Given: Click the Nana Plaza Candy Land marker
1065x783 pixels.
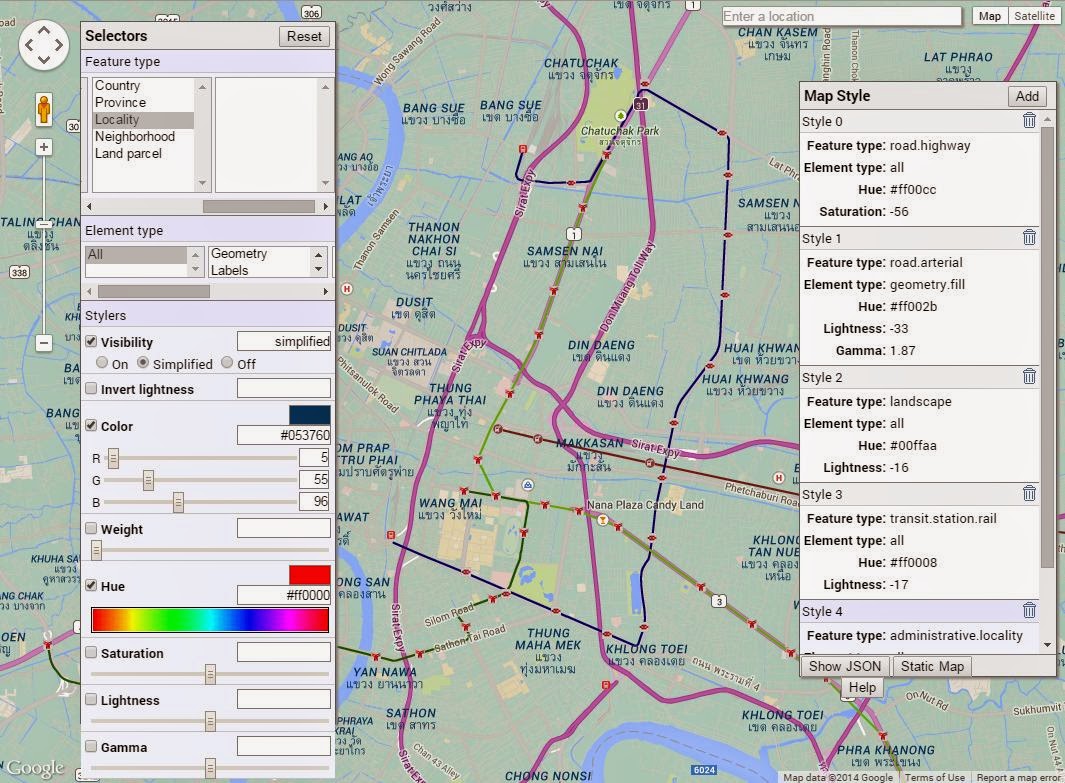Looking at the screenshot, I should pos(602,520).
